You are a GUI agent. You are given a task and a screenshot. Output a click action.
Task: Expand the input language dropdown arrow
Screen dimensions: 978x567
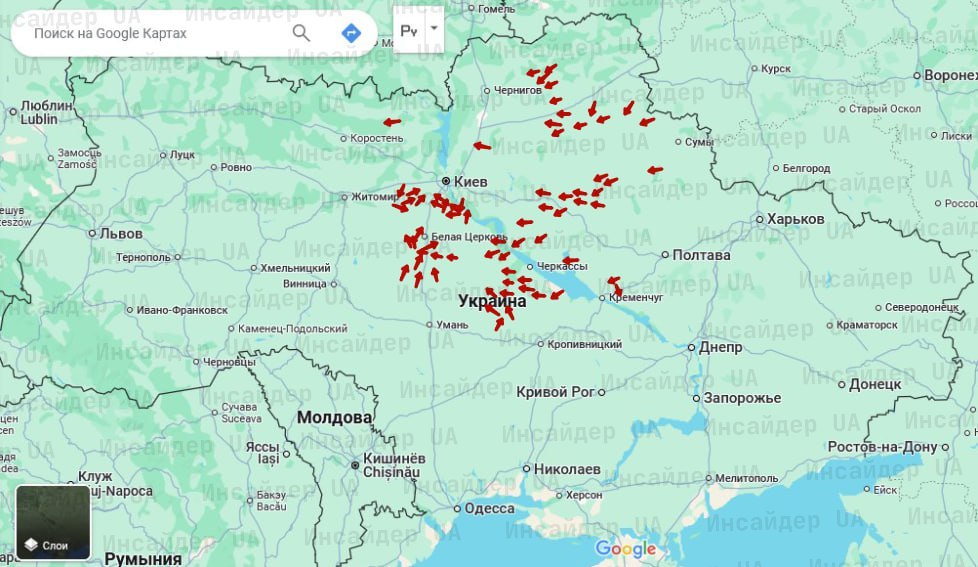[434, 29]
